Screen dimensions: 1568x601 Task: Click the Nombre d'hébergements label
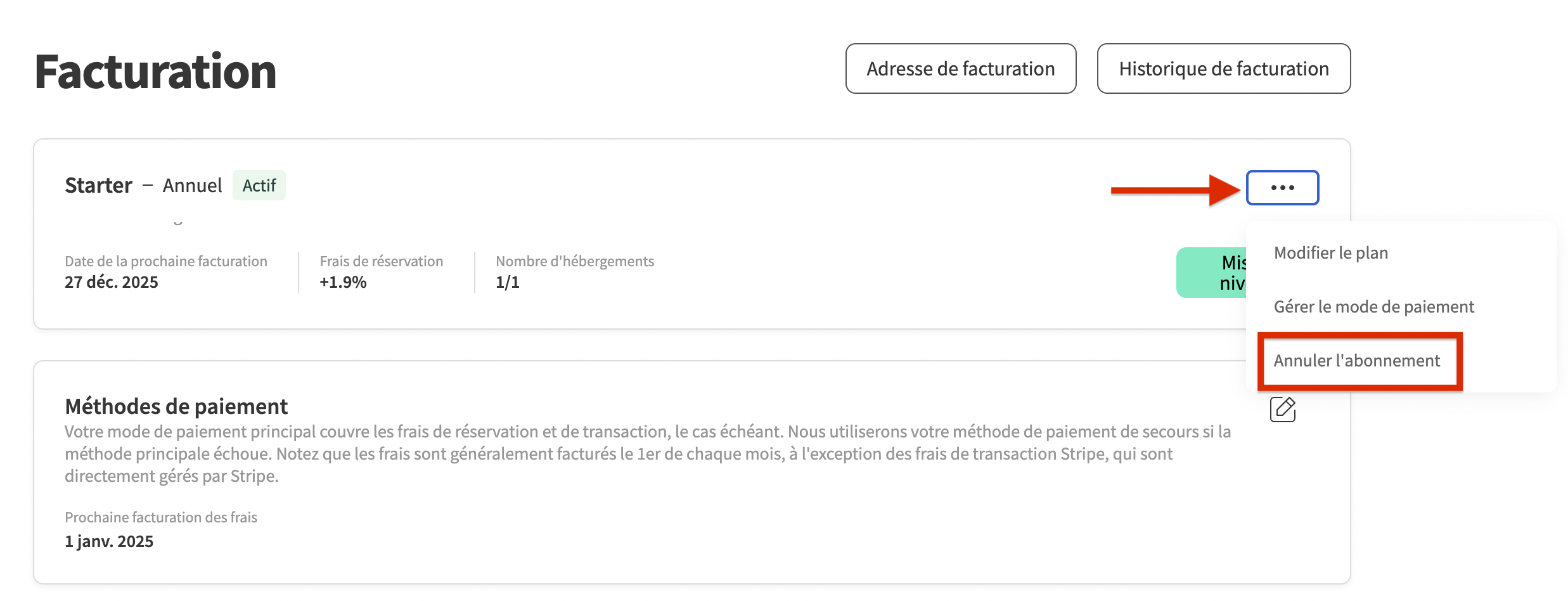tap(574, 261)
